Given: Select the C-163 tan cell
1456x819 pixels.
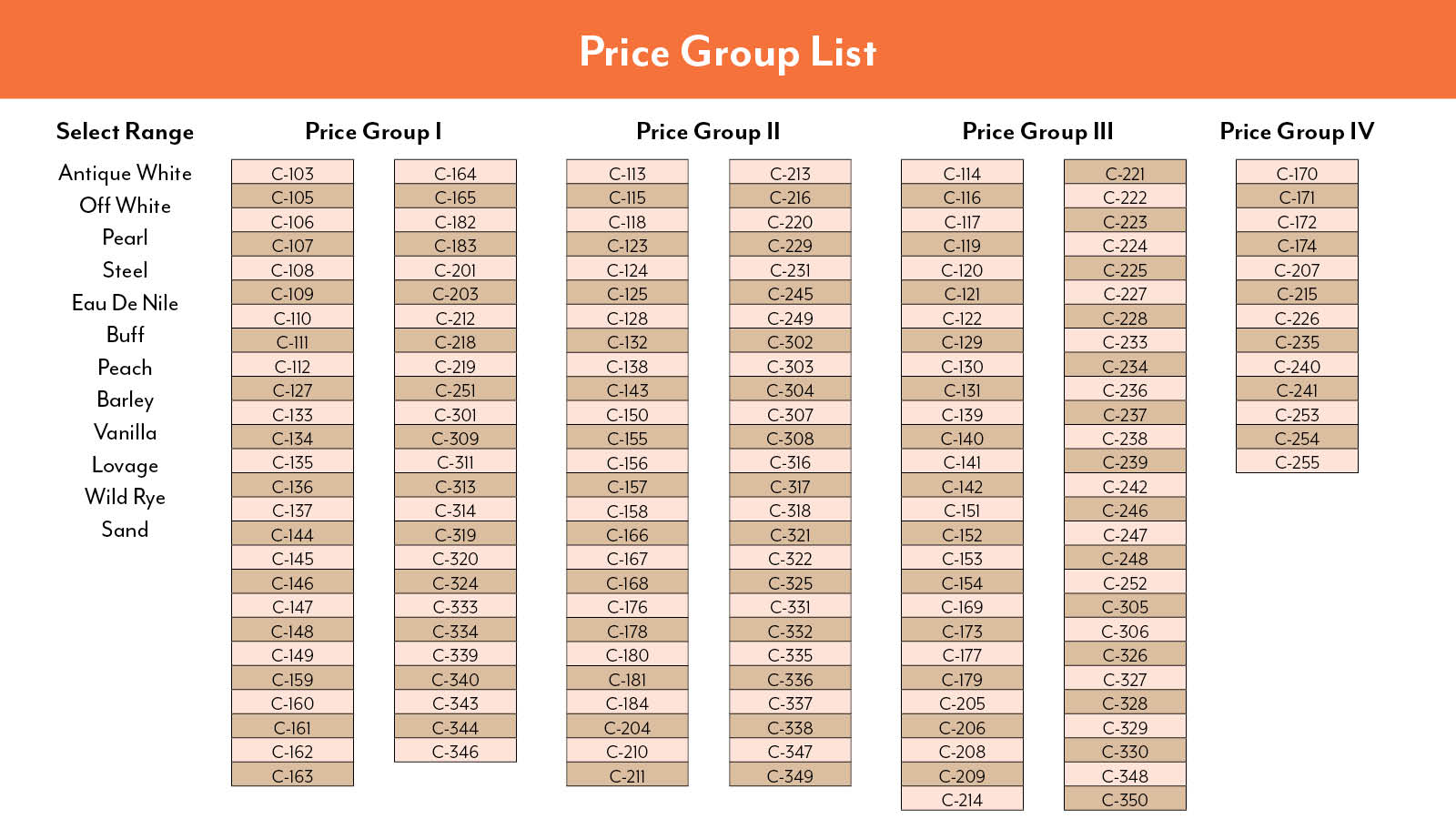Looking at the screenshot, I should (x=292, y=775).
